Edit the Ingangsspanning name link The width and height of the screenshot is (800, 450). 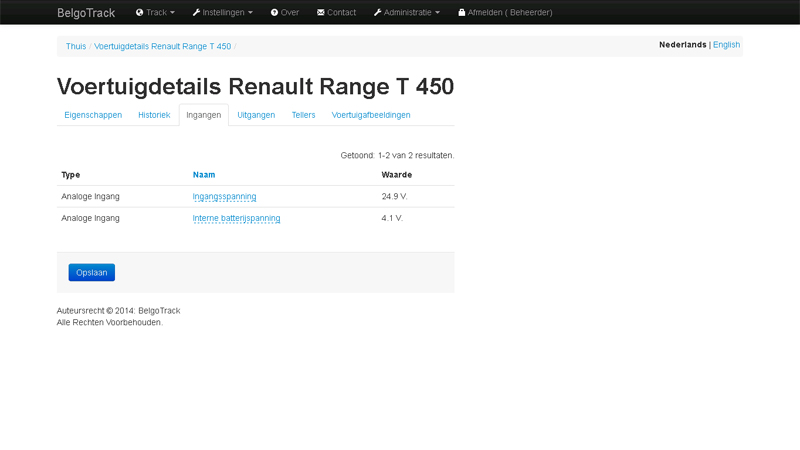coord(224,196)
